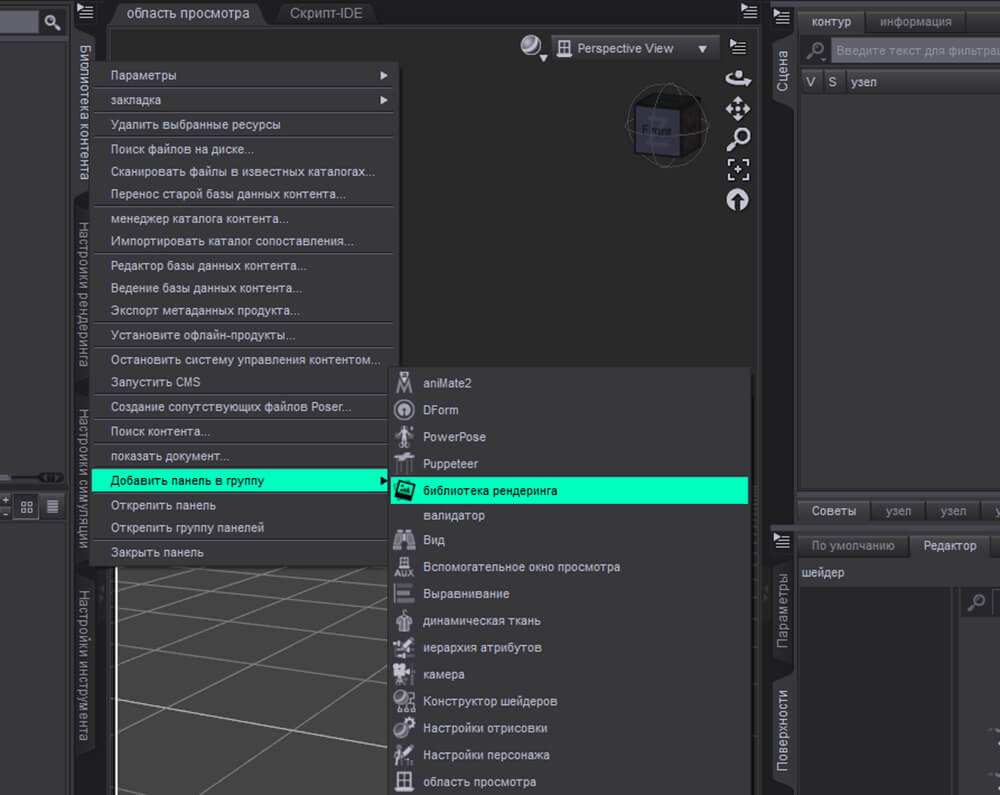Click the orbit camera viewport control
Viewport: 1000px width, 795px height.
(x=738, y=78)
